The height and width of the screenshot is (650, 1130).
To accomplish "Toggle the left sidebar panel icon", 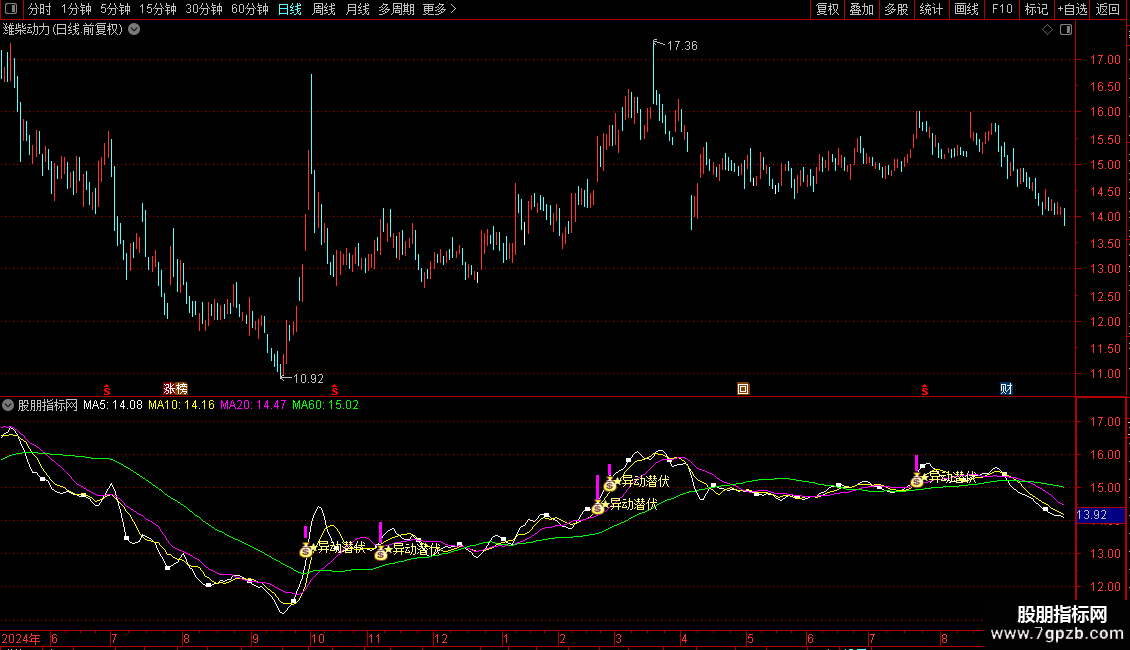I will [11, 9].
